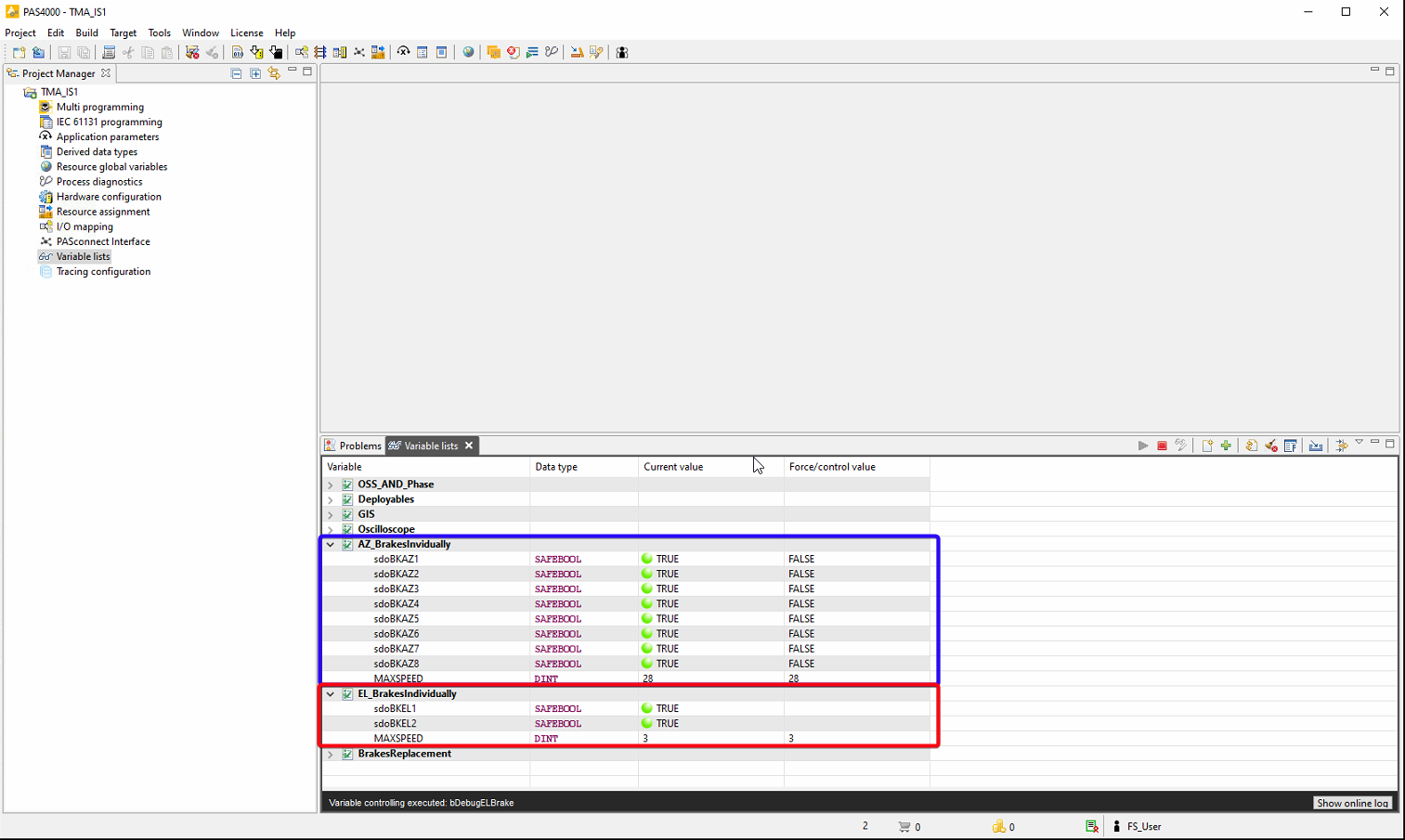Expand the BrakesReplacement group
The width and height of the screenshot is (1405, 840).
(331, 754)
